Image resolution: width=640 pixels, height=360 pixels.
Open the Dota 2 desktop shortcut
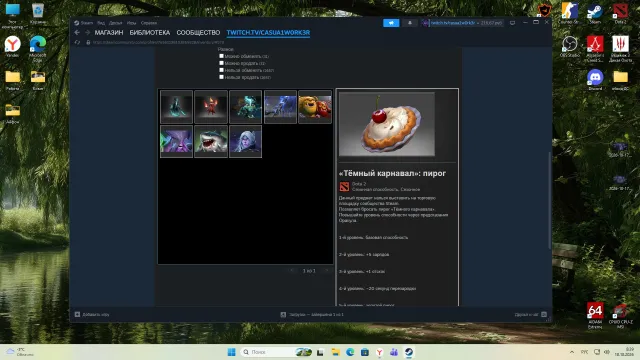pos(620,13)
